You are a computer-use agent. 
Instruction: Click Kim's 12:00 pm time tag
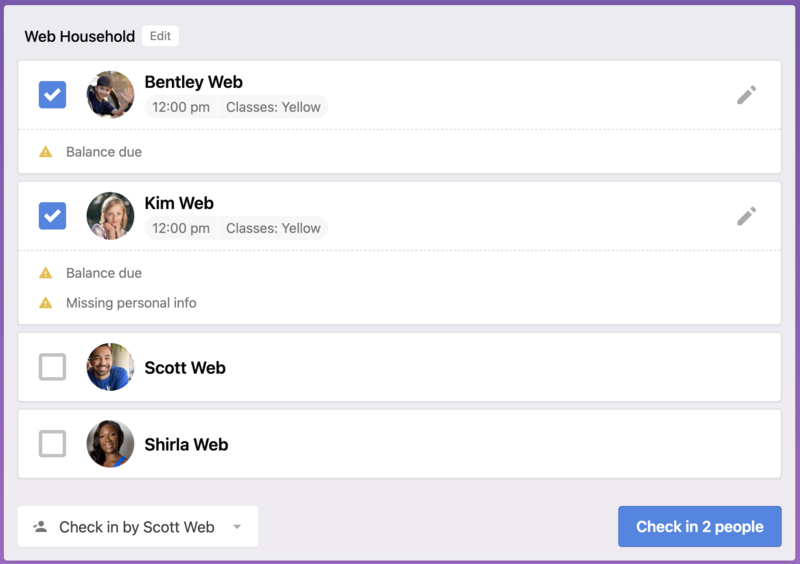point(181,228)
